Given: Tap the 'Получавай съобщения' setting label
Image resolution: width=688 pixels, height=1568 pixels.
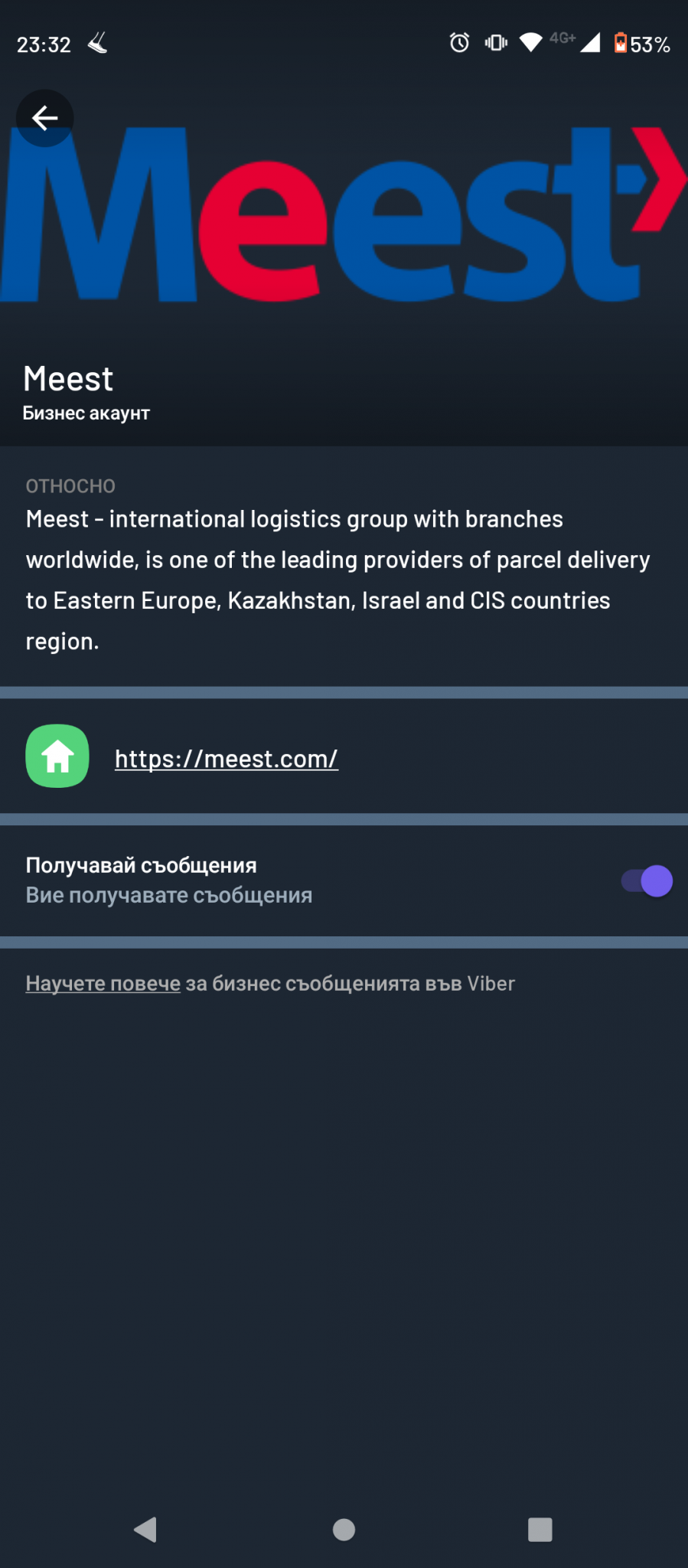Looking at the screenshot, I should (142, 865).
